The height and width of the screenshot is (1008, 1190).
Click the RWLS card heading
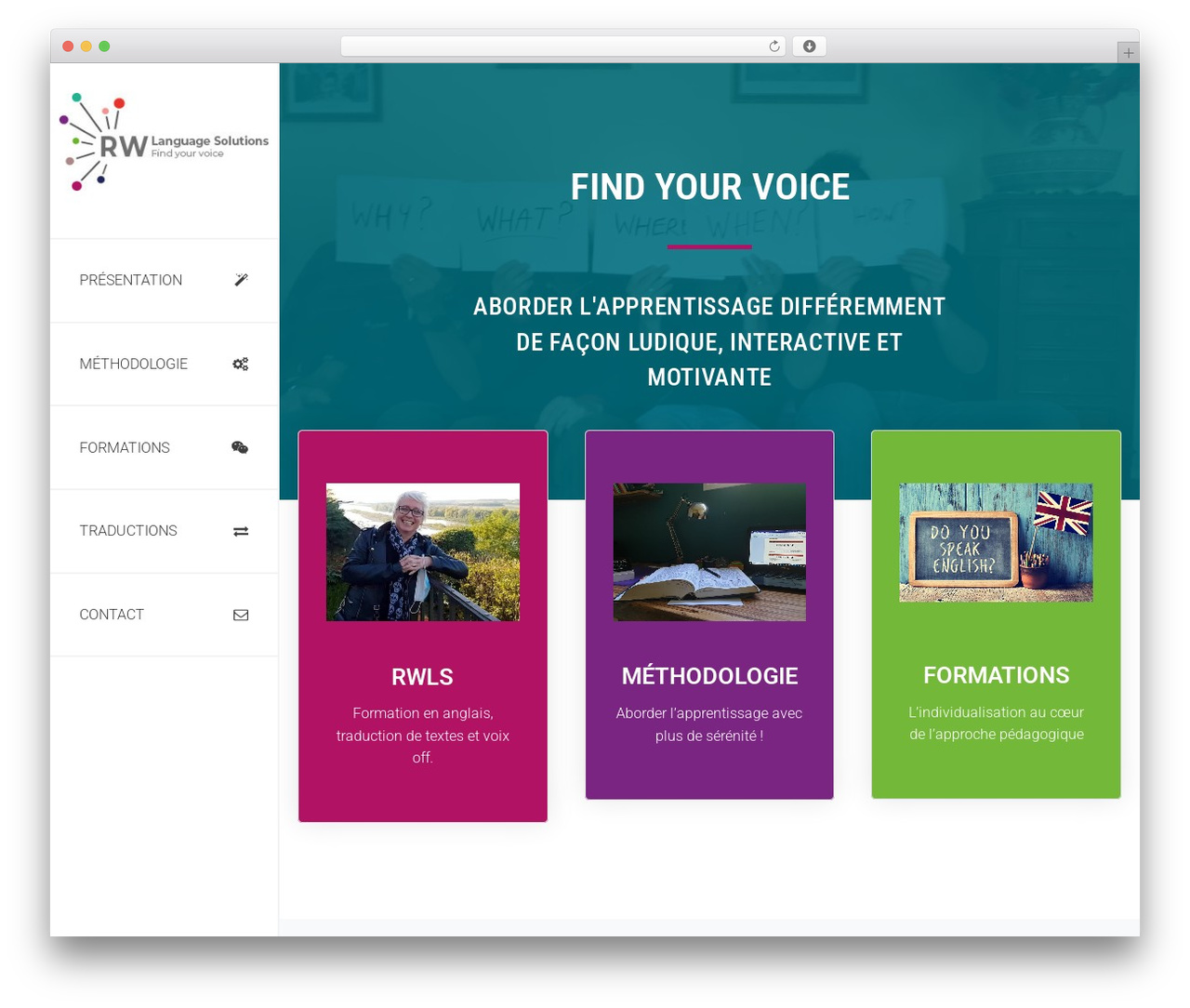click(x=422, y=677)
